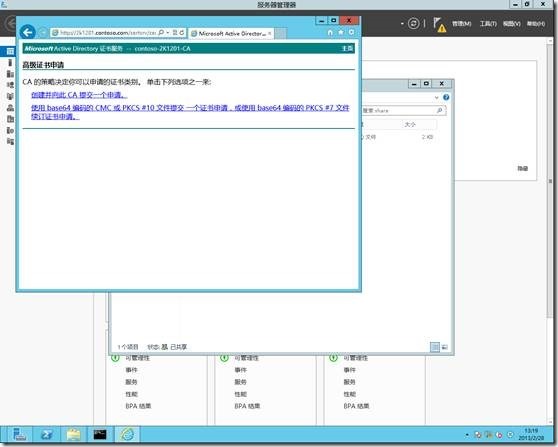Click green status icon in left tile

pyautogui.click(x=115, y=358)
